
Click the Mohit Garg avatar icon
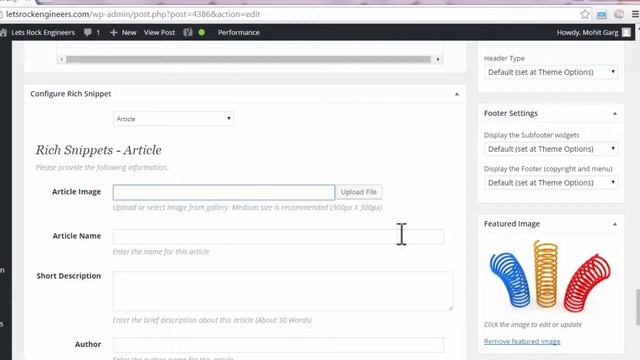[x=626, y=32]
